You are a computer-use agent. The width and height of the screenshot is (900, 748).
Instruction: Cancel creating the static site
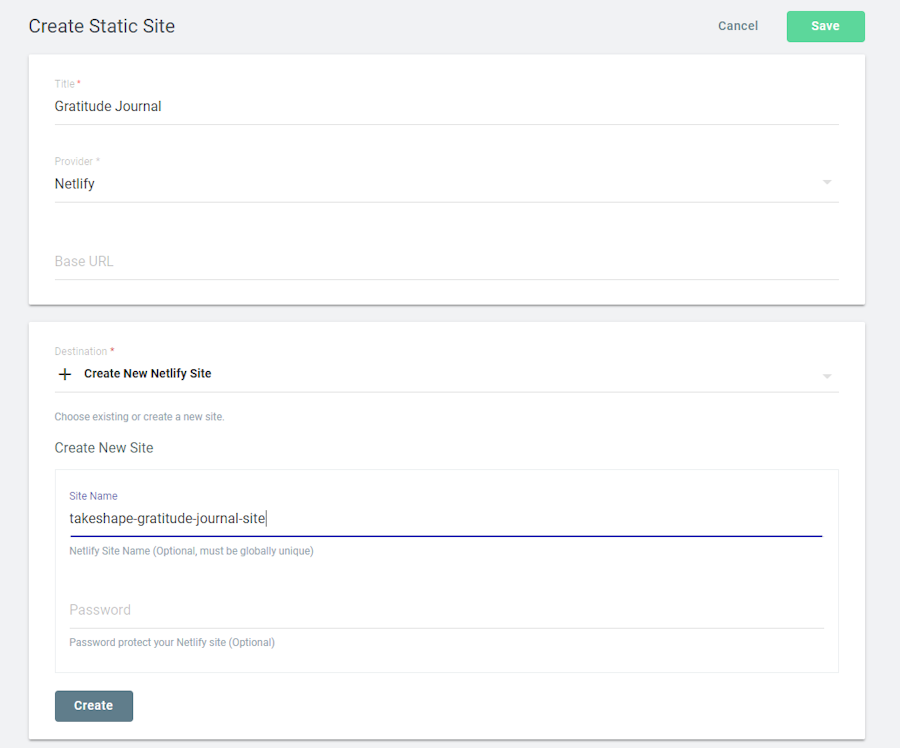[x=738, y=26]
